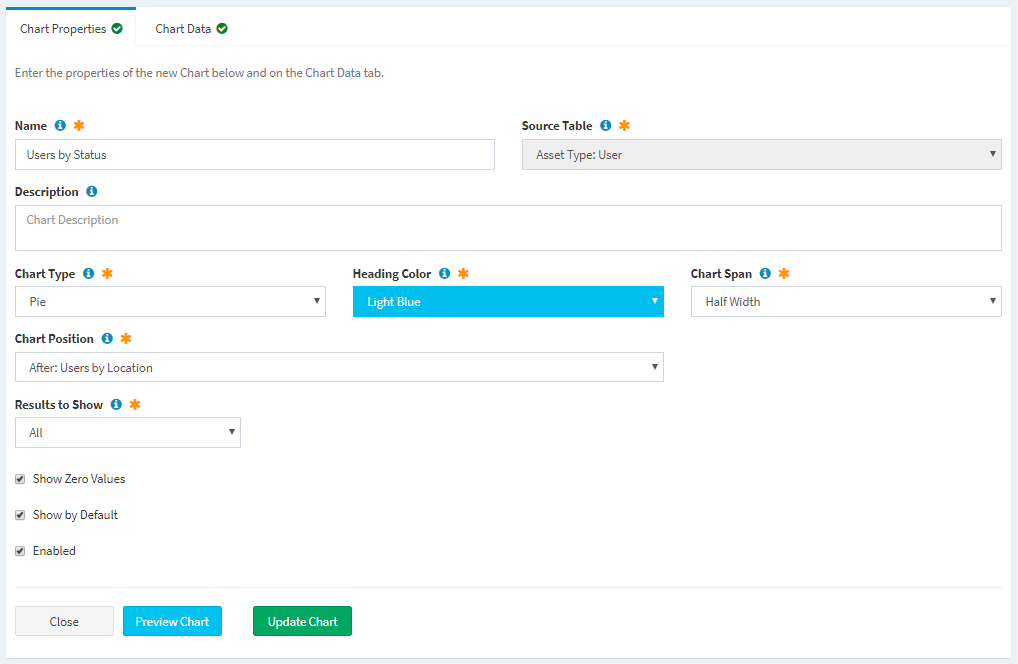Expand the Chart Span Half Width dropdown
This screenshot has width=1018, height=664.
(x=845, y=302)
